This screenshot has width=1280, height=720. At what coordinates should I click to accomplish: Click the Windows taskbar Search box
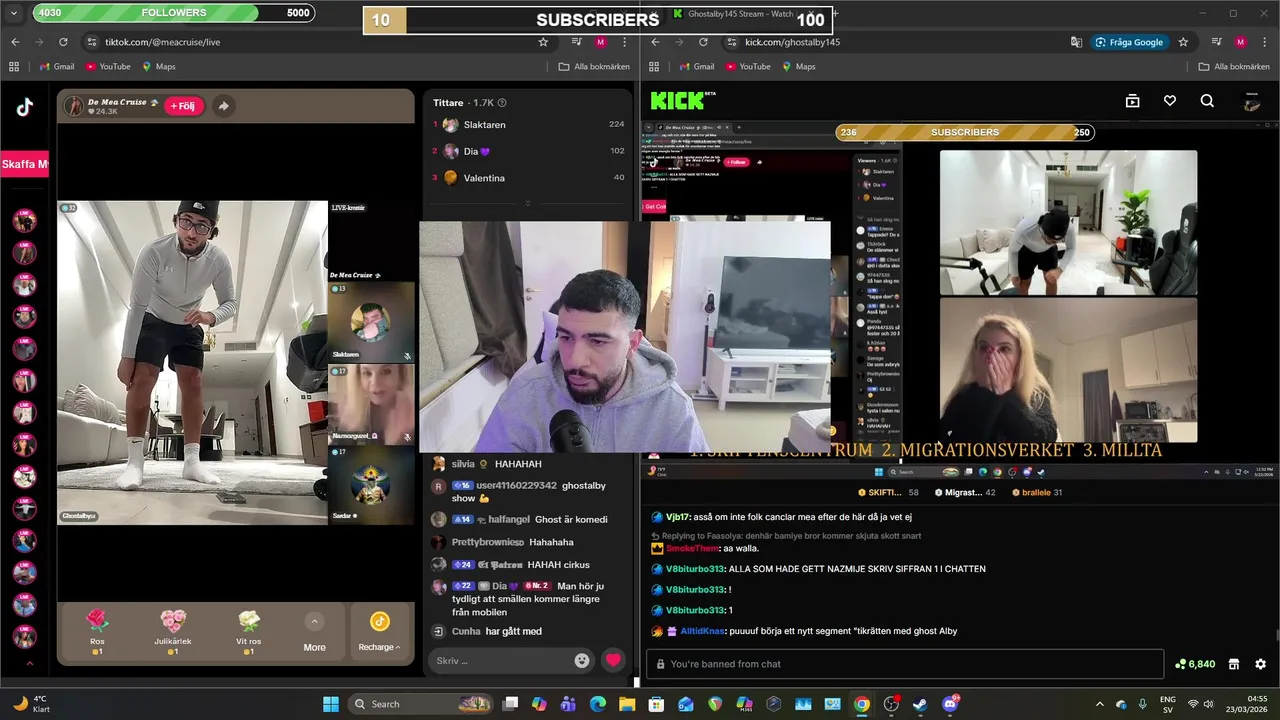[x=421, y=704]
